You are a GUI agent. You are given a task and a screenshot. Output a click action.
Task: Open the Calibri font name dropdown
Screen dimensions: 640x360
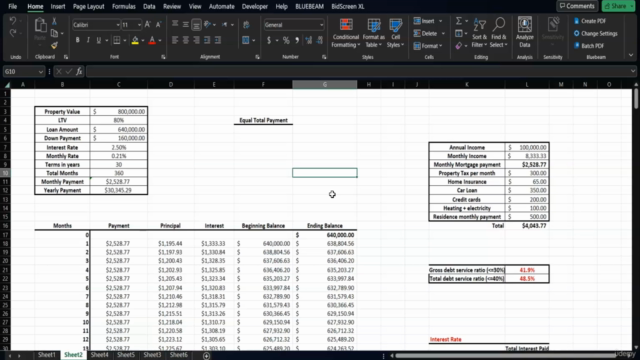pyautogui.click(x=118, y=25)
